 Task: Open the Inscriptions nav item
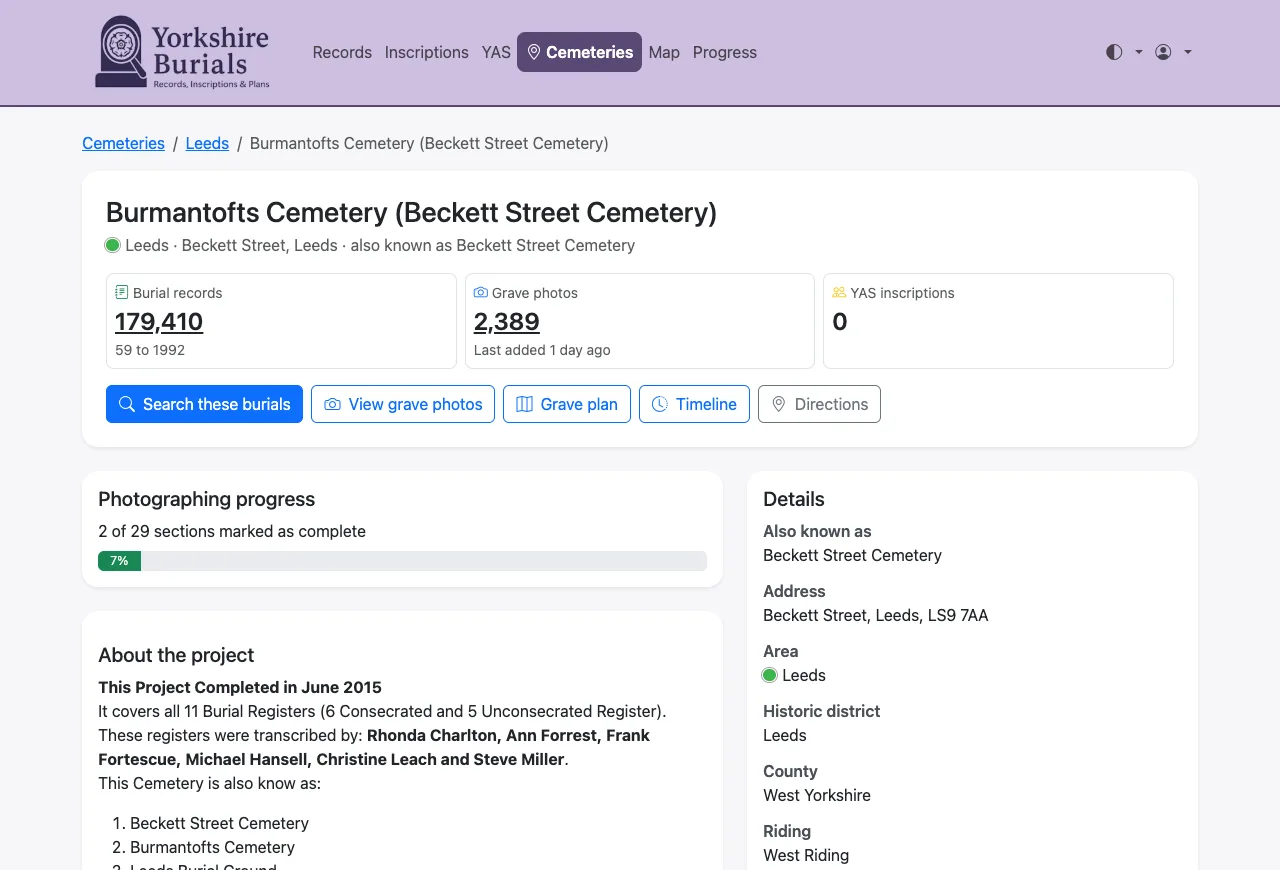[427, 52]
